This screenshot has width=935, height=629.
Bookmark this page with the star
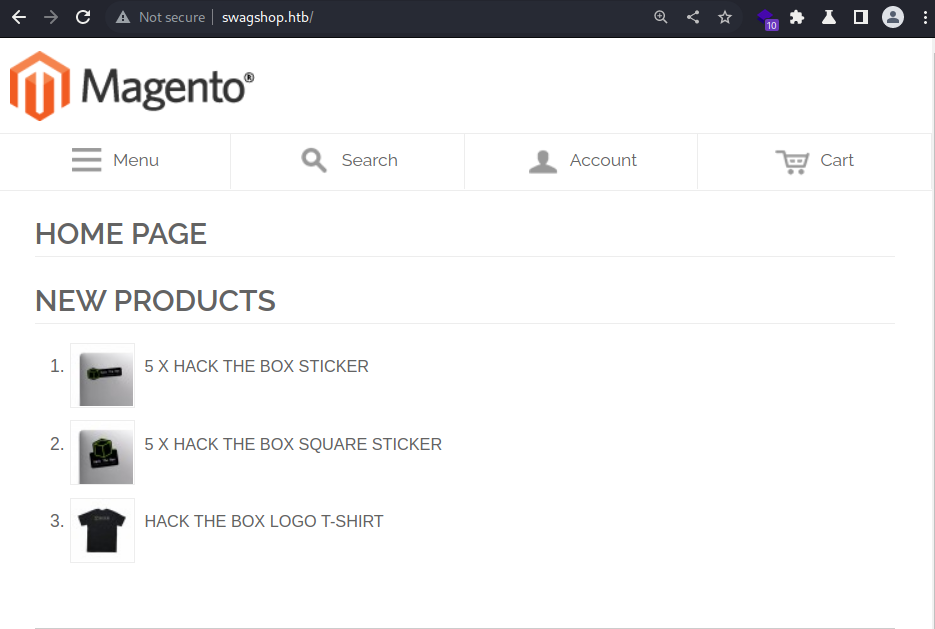click(x=725, y=17)
